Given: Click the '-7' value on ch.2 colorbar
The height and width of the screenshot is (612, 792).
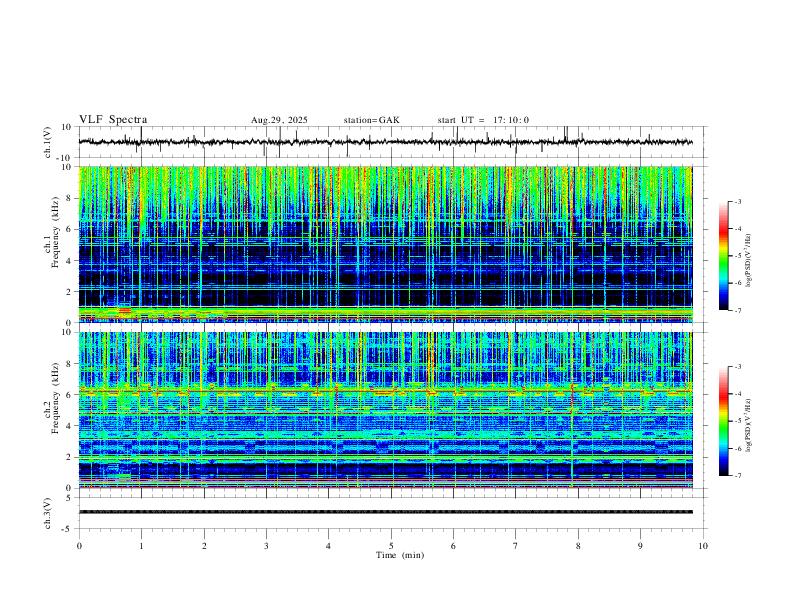Looking at the screenshot, I should click(x=737, y=476).
